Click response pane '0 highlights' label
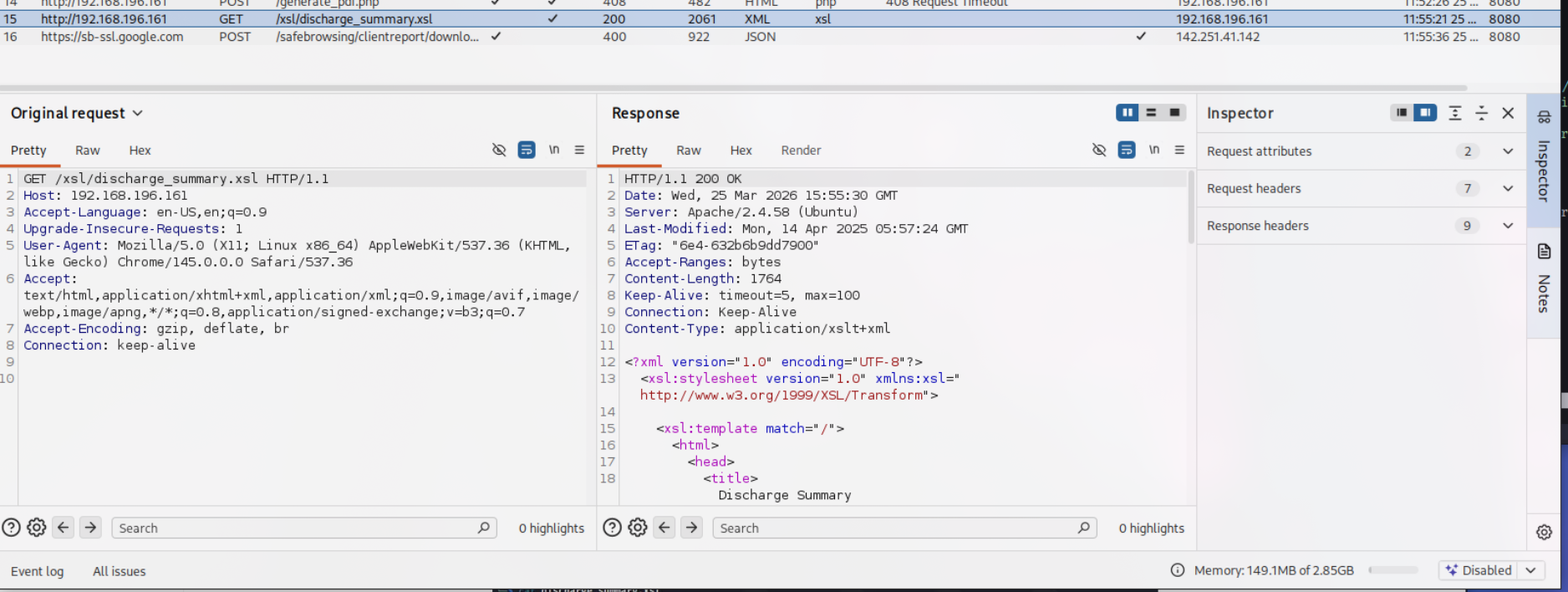The width and height of the screenshot is (1568, 592). pos(1152,528)
